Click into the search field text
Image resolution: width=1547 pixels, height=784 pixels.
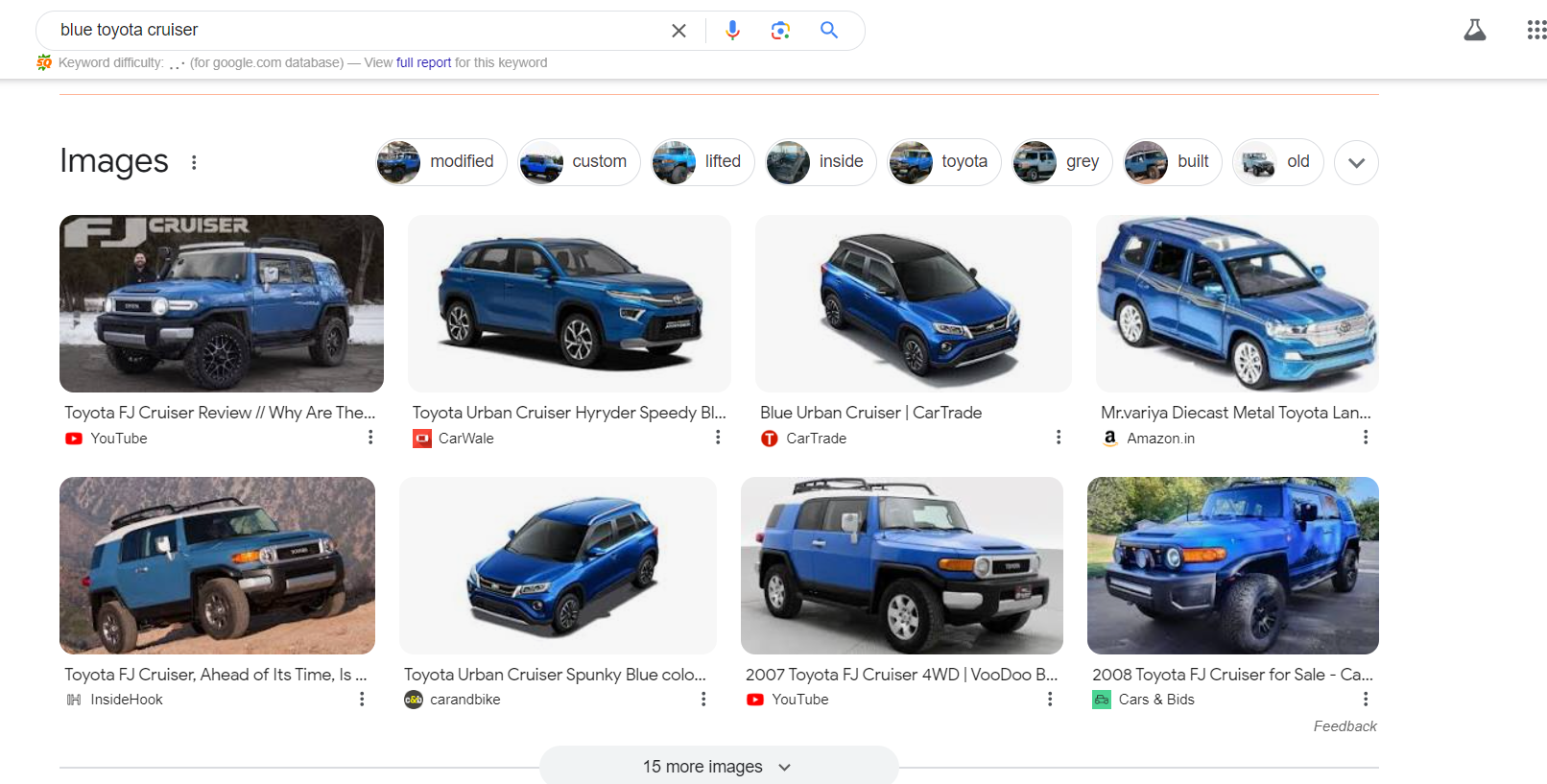129,30
